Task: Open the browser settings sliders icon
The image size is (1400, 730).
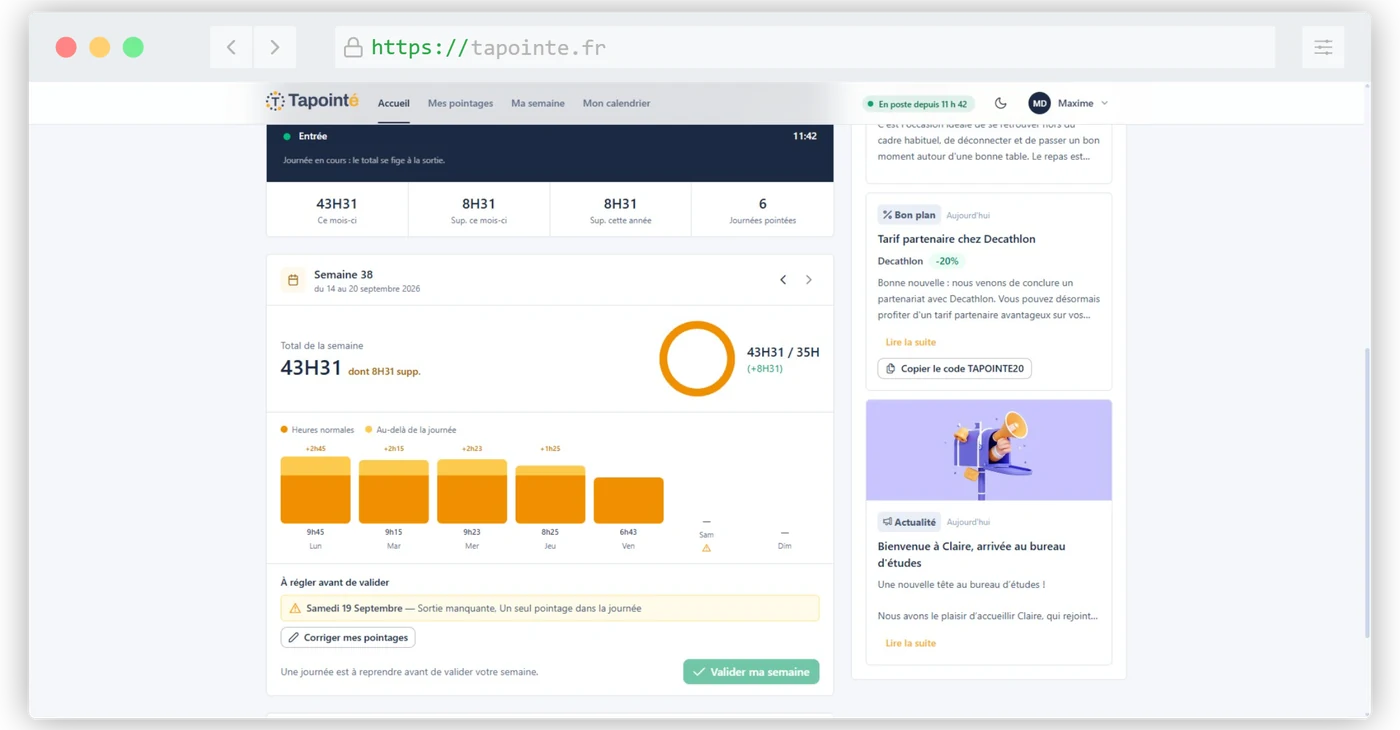Action: pos(1323,47)
